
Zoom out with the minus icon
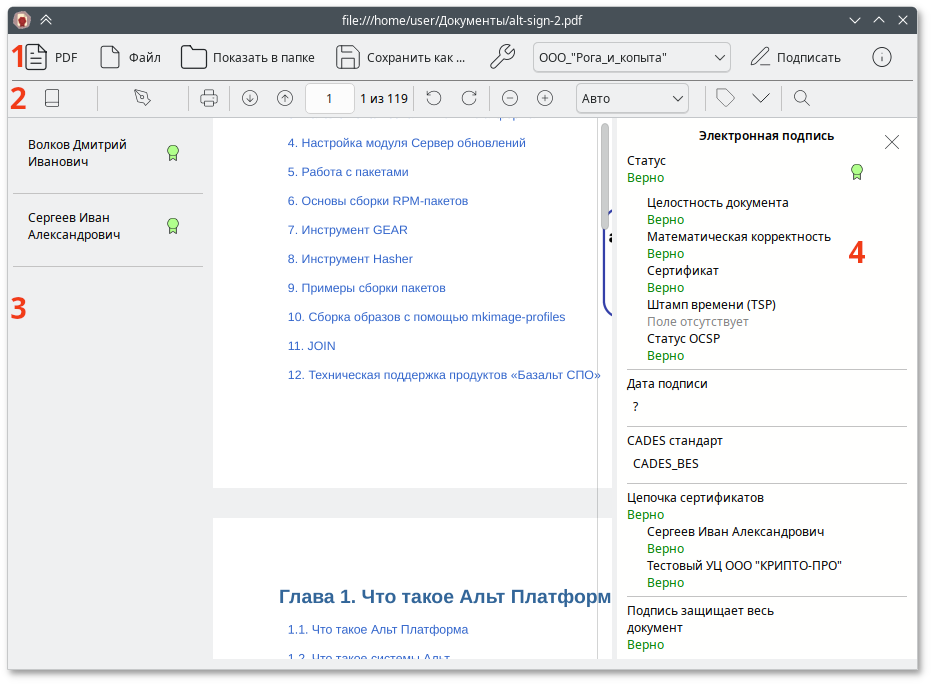(510, 98)
